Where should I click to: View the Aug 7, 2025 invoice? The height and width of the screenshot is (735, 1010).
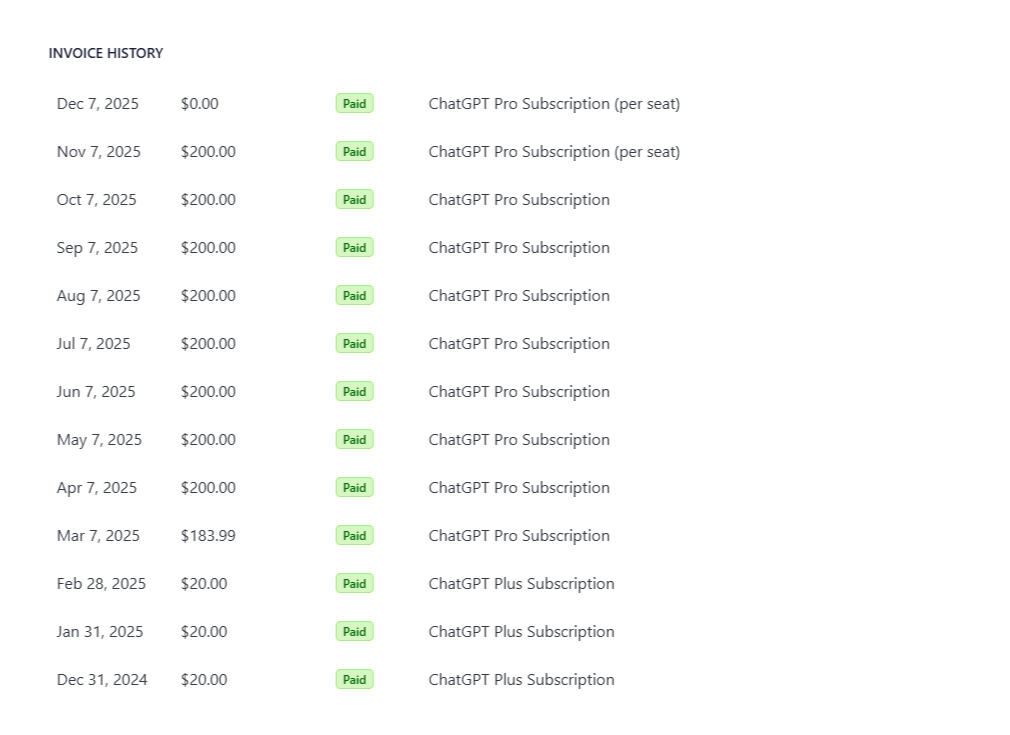click(x=98, y=296)
